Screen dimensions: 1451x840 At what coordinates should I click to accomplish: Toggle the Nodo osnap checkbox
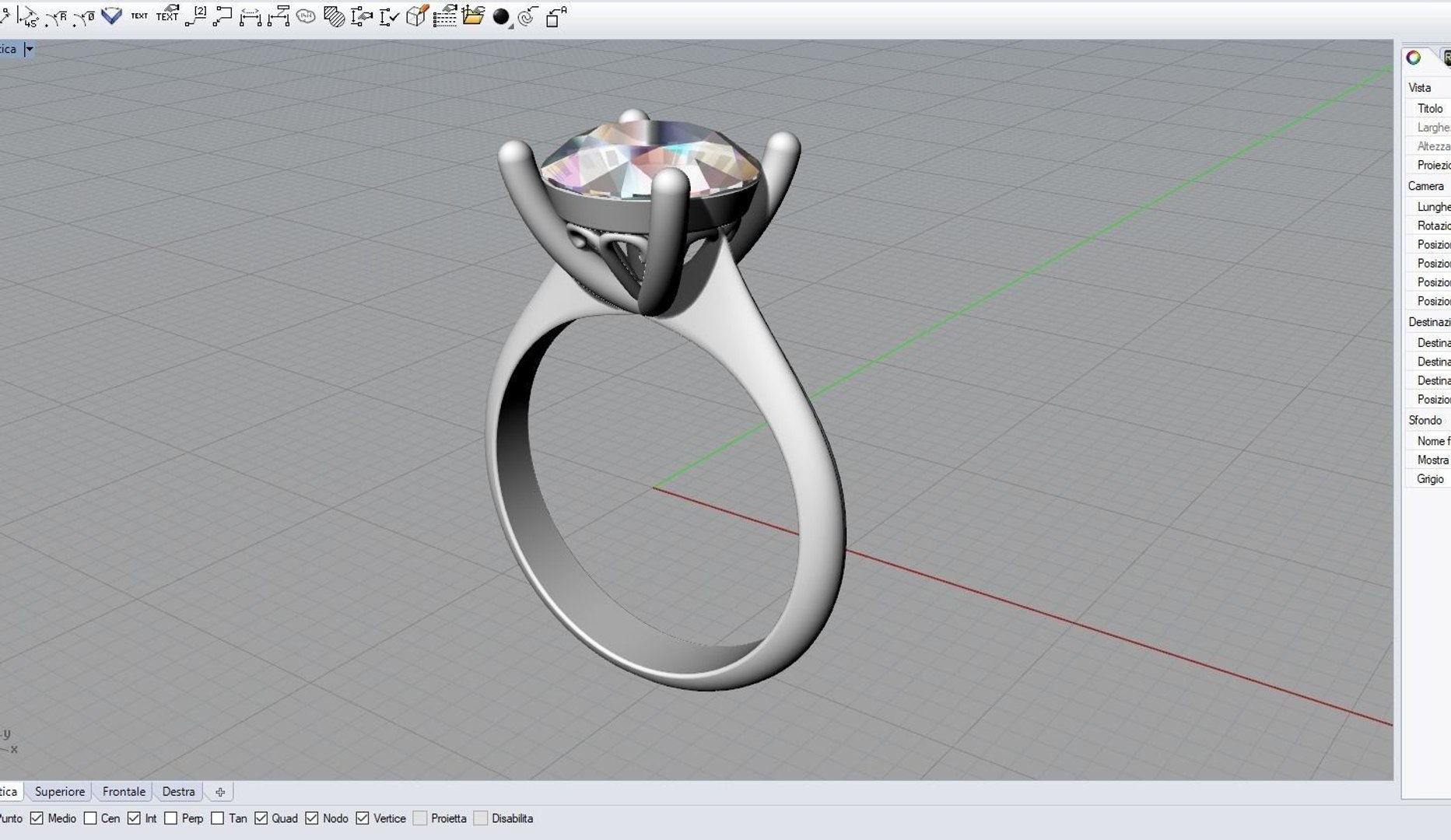click(x=312, y=818)
